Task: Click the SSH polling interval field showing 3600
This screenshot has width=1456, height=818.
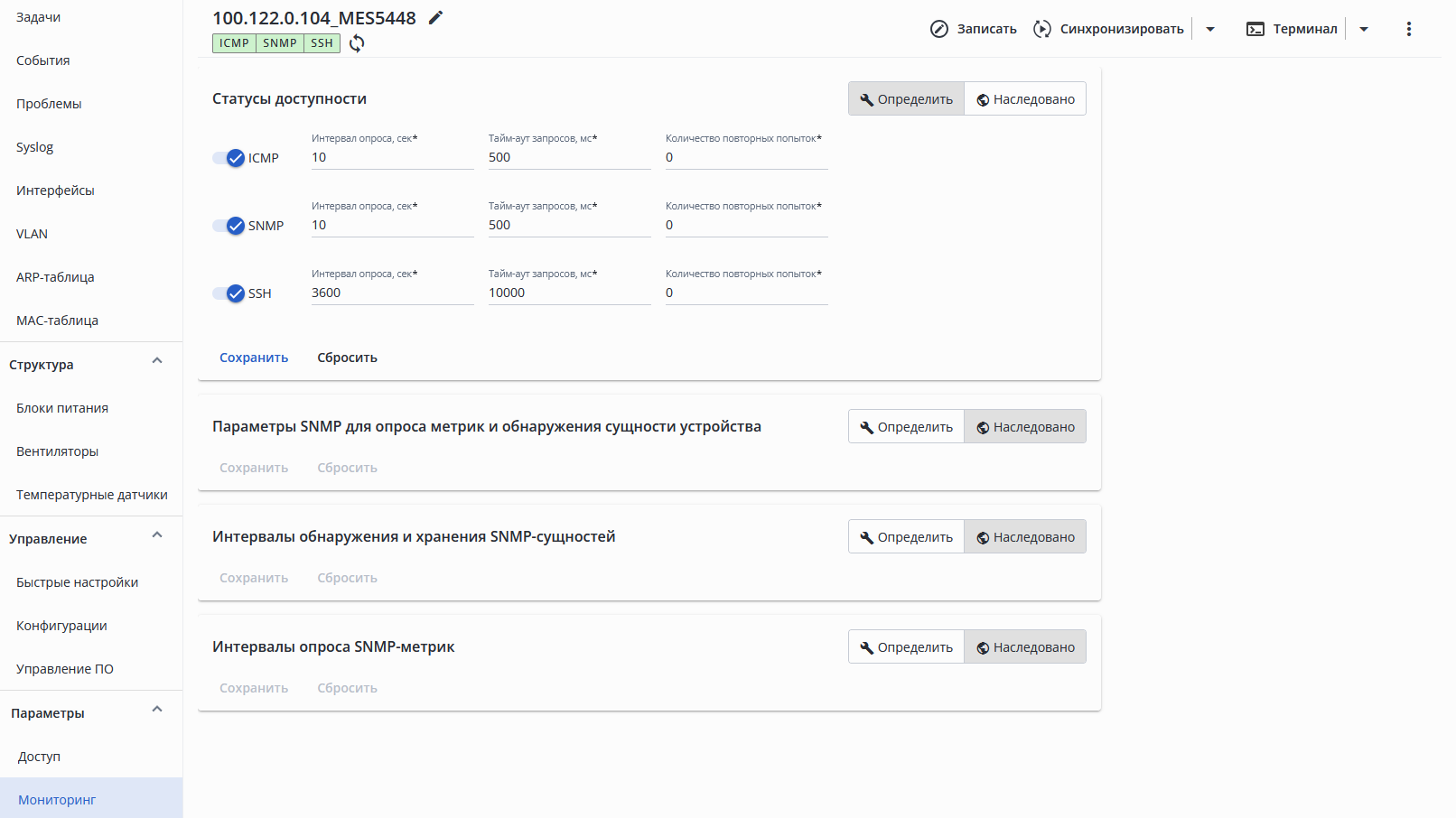Action: click(392, 293)
